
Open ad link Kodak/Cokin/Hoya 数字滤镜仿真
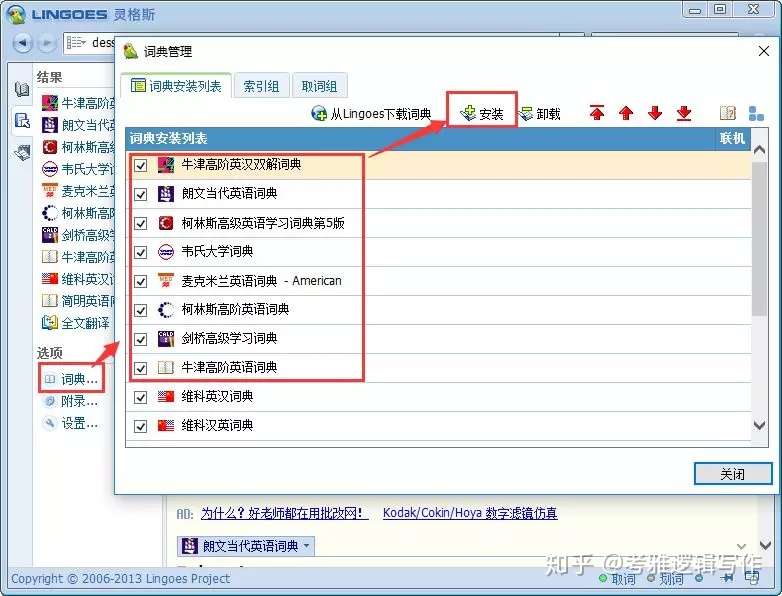pos(470,513)
